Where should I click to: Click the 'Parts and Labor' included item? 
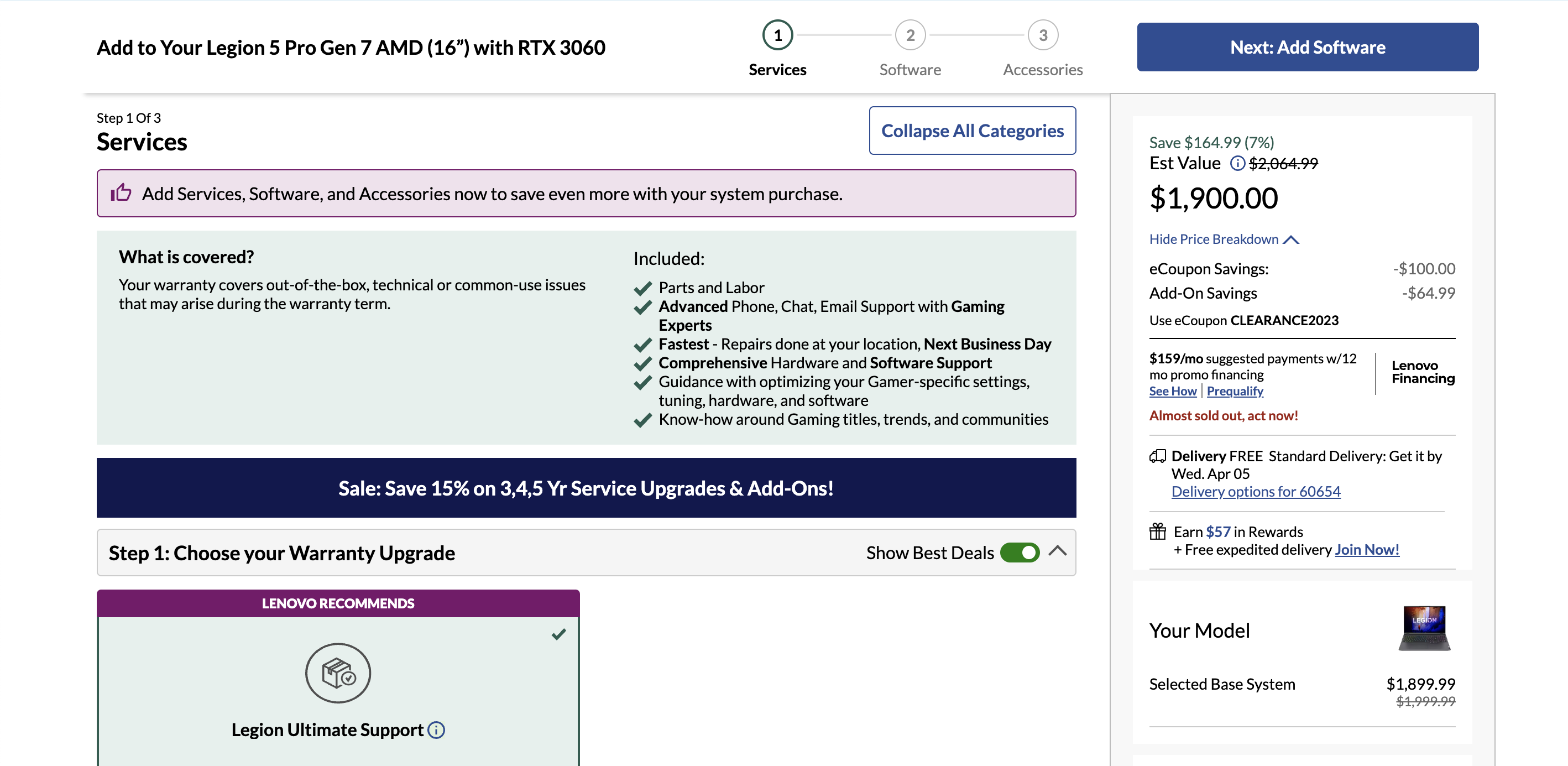tap(711, 288)
